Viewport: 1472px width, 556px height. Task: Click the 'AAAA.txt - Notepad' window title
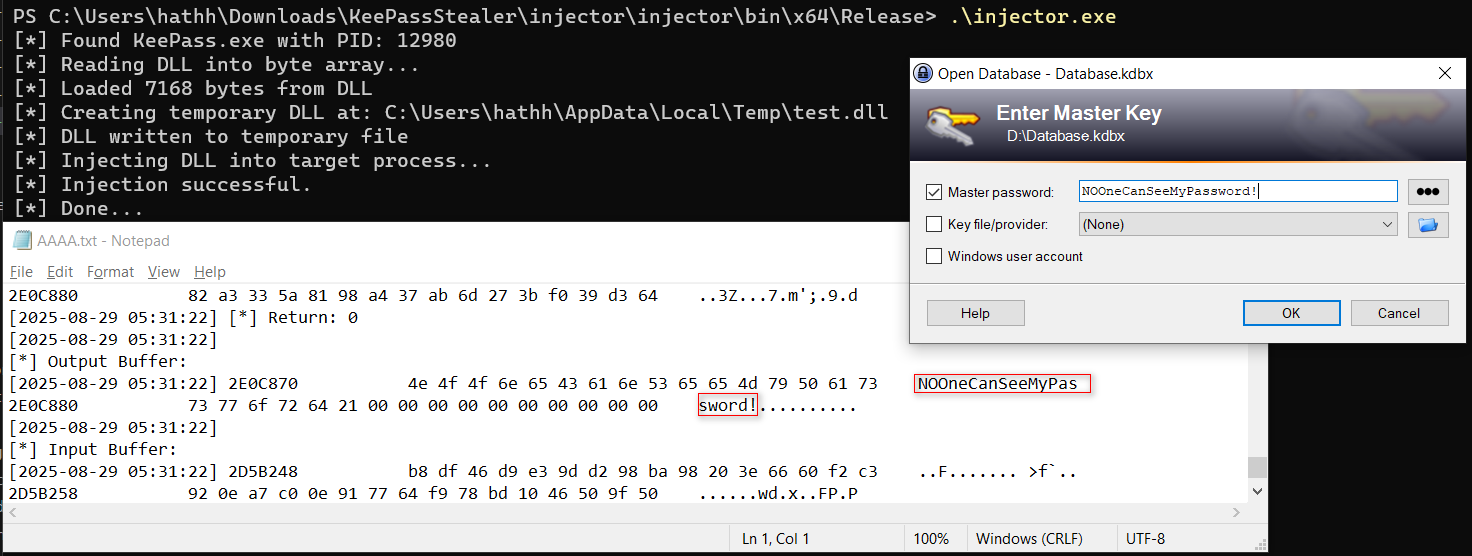104,240
